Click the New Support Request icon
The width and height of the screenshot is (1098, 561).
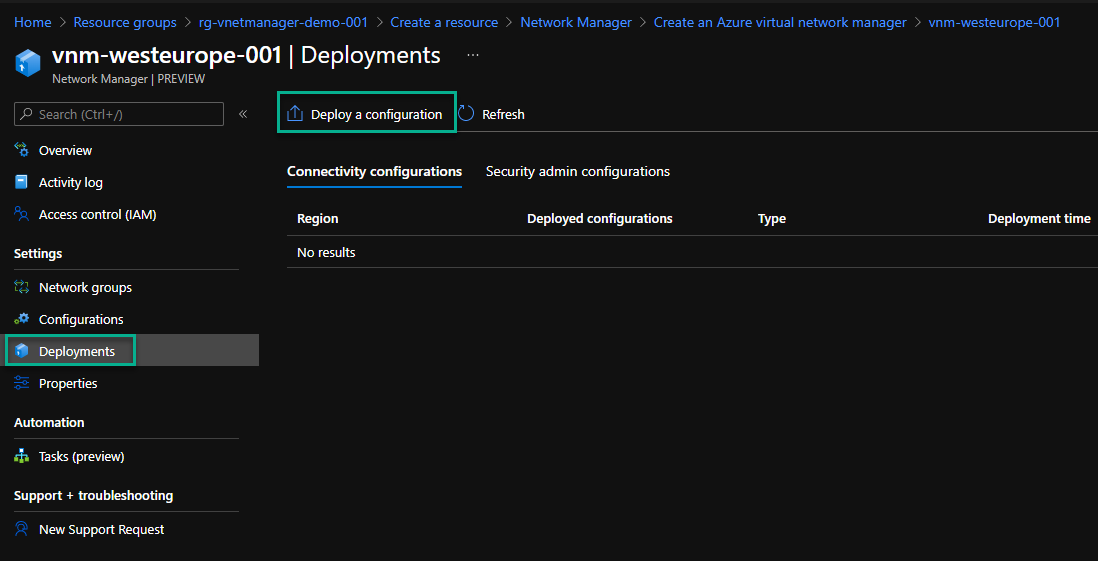tap(22, 529)
